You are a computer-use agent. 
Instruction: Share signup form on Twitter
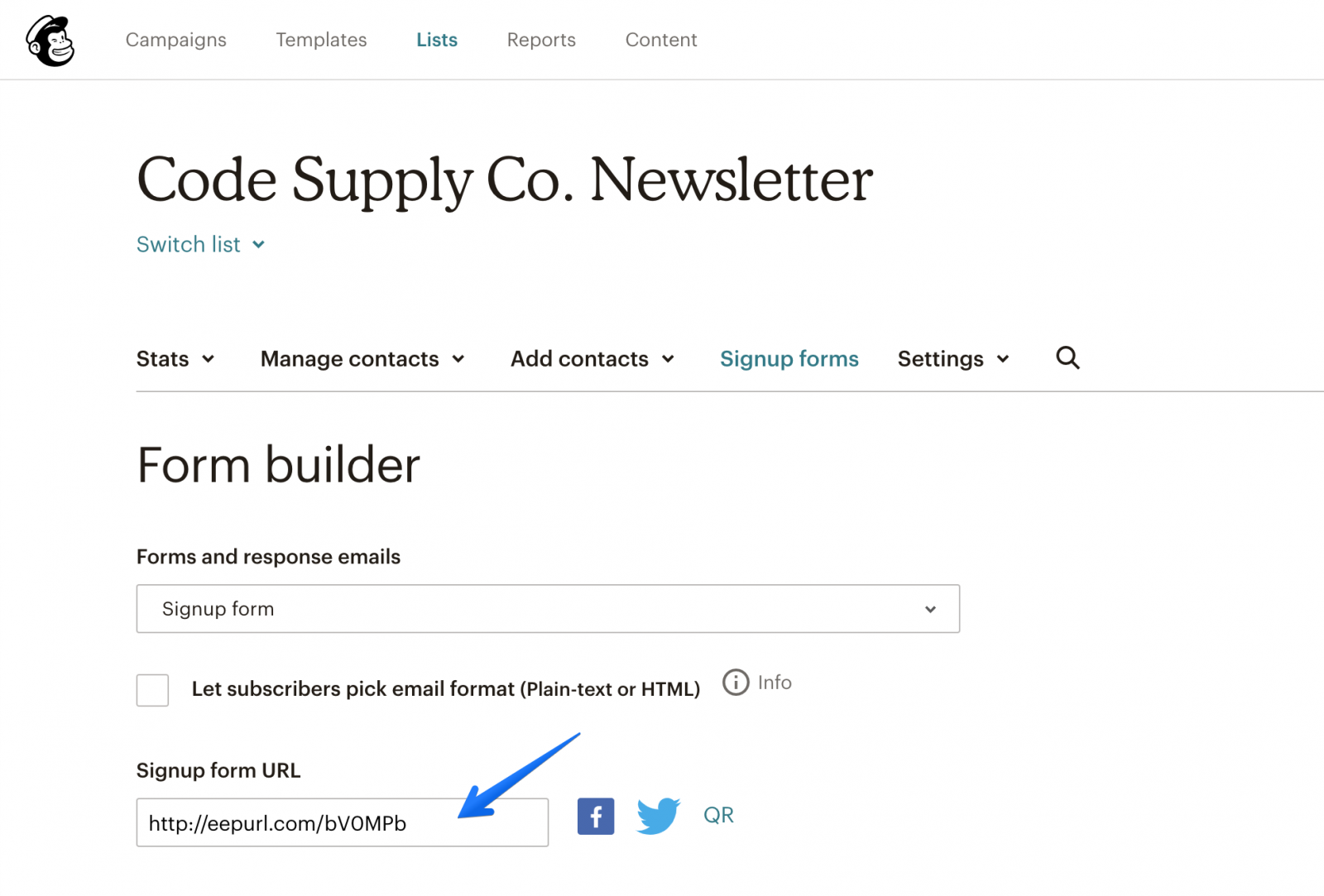coord(658,816)
